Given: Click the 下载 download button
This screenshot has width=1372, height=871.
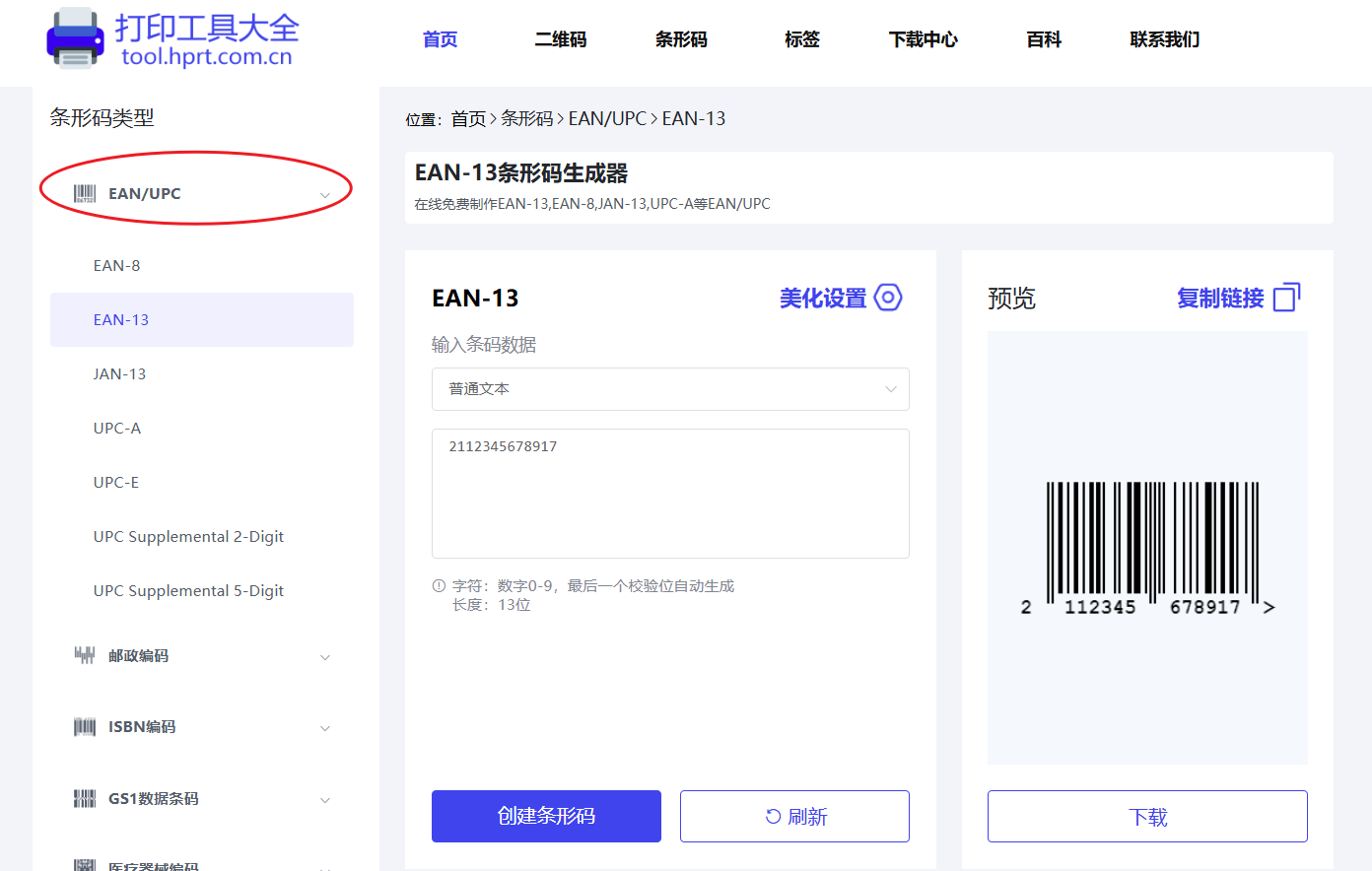Looking at the screenshot, I should click(1147, 816).
